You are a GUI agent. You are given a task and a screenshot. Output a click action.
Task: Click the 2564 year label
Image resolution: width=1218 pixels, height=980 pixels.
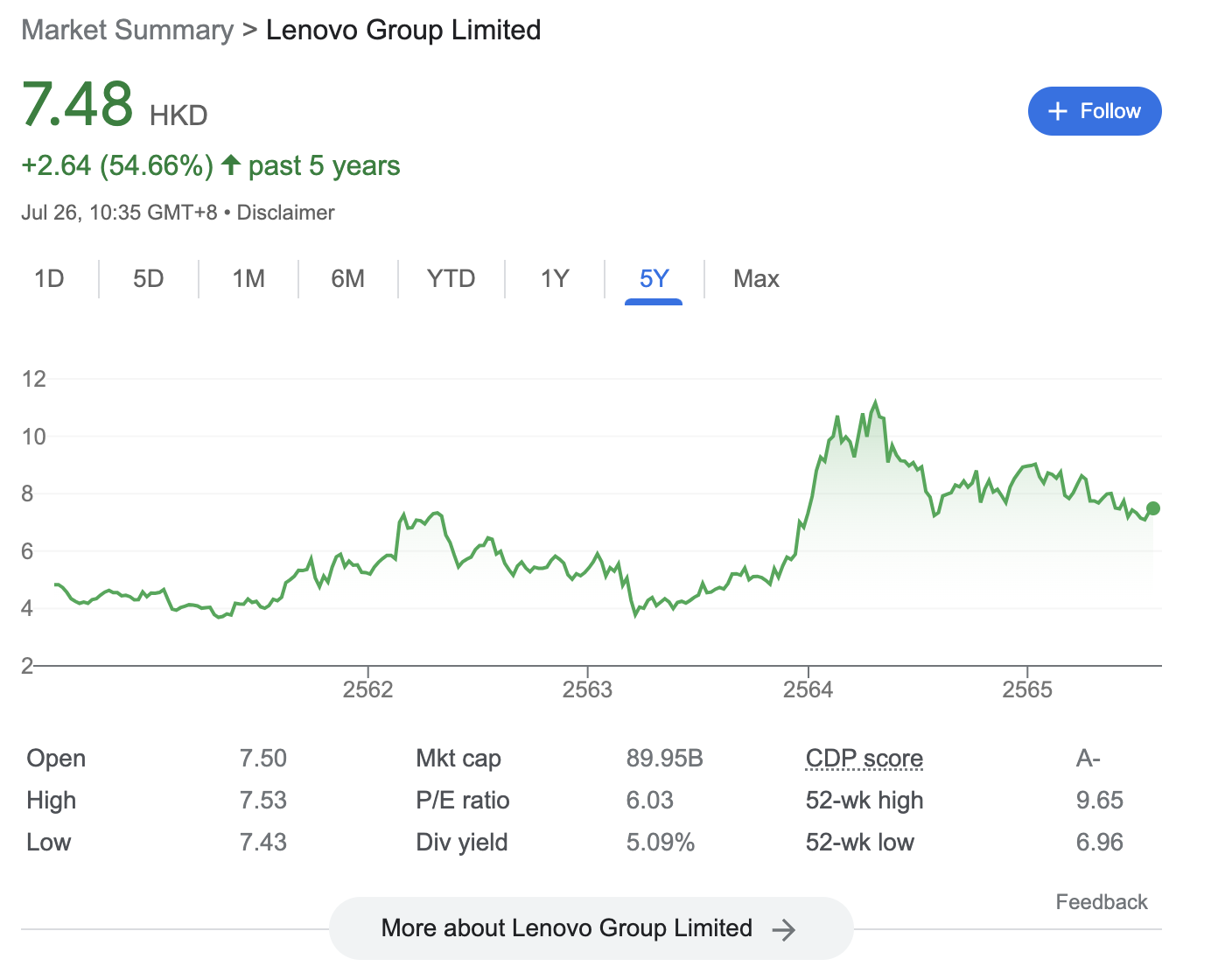(x=808, y=689)
